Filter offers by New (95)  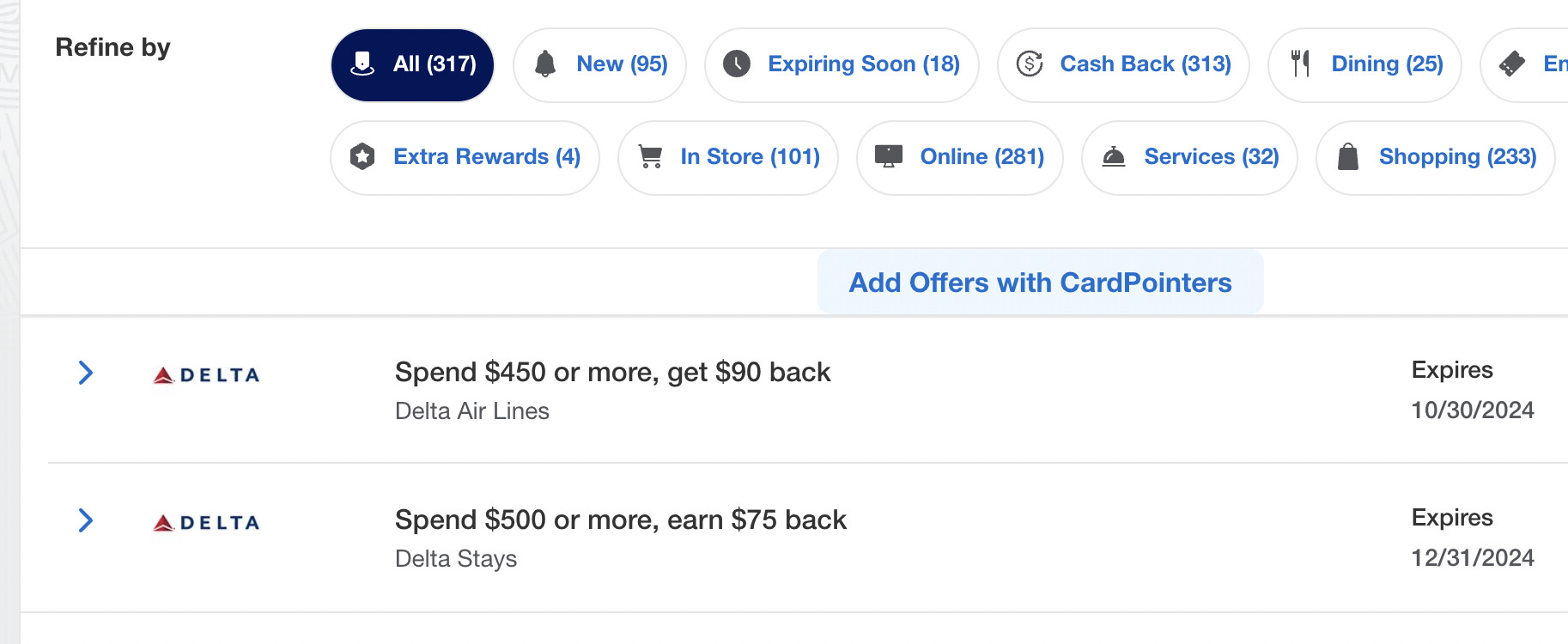[622, 64]
